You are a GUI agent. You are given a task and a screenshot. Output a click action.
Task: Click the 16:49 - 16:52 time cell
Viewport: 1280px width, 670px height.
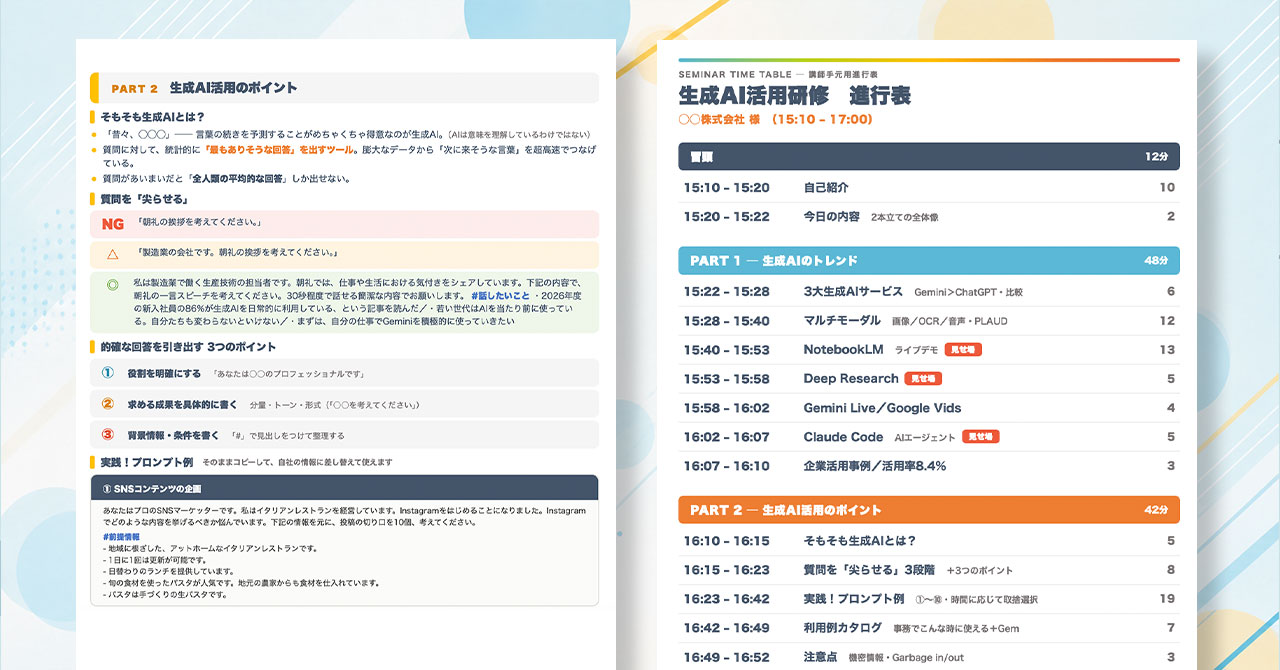click(x=726, y=657)
